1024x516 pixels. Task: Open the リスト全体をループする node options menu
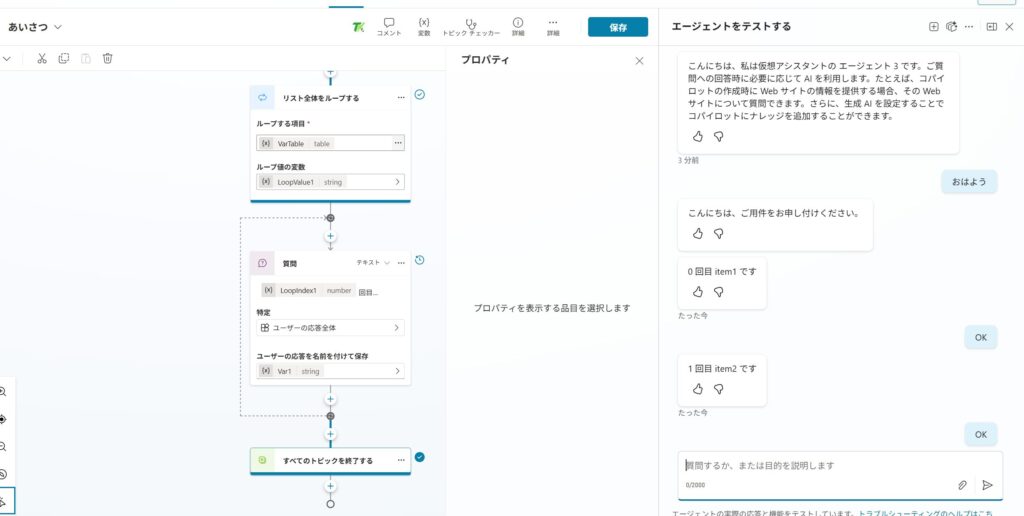pos(400,98)
